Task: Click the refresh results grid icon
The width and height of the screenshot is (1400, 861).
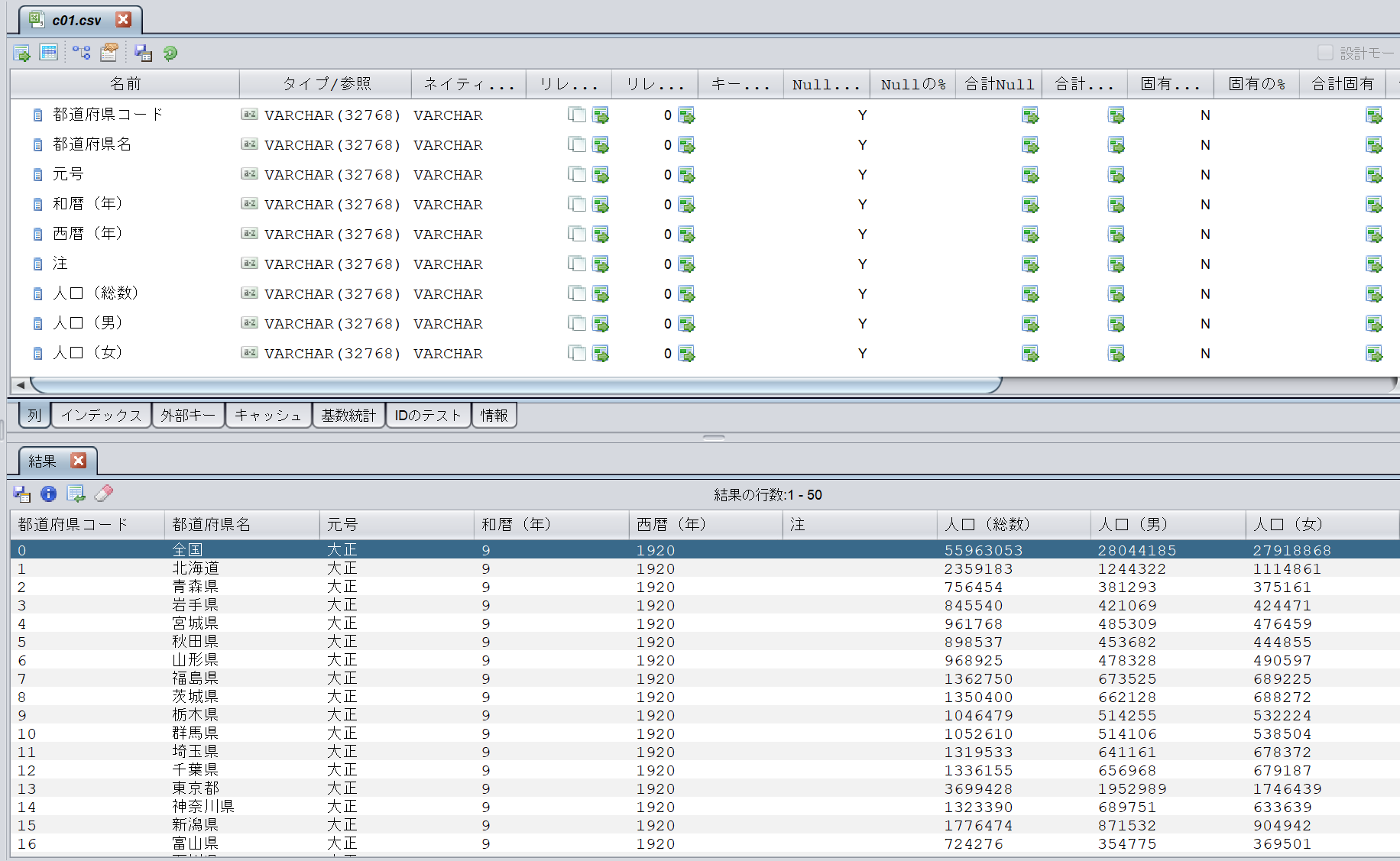Action: tap(76, 494)
